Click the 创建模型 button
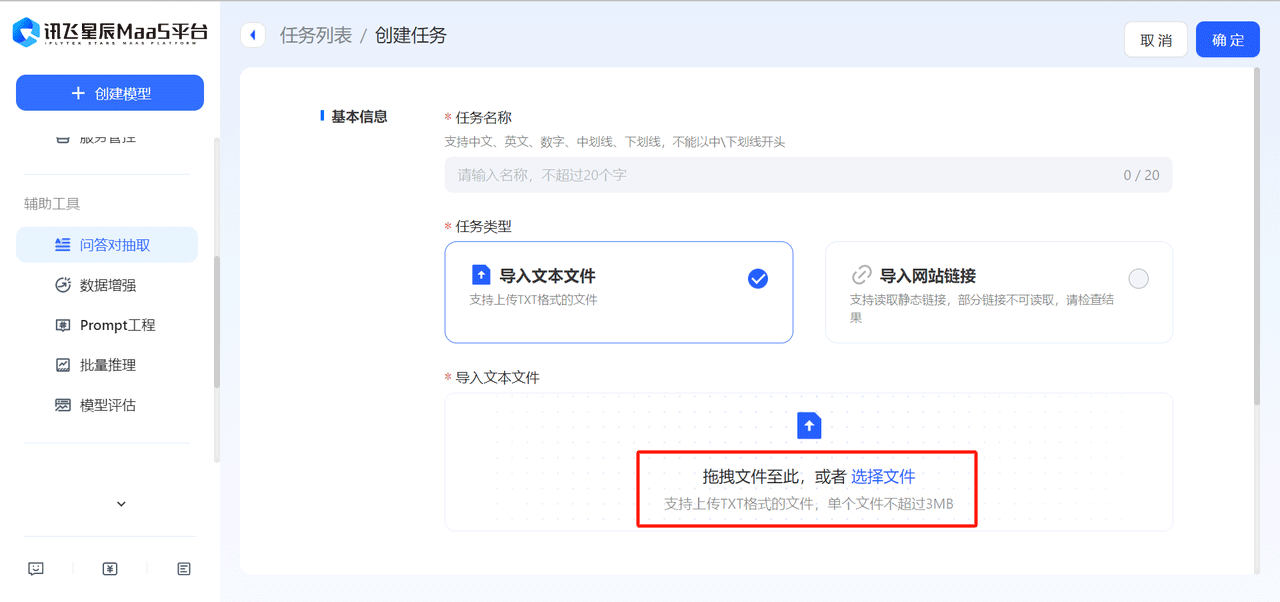The image size is (1280, 602). click(x=110, y=93)
